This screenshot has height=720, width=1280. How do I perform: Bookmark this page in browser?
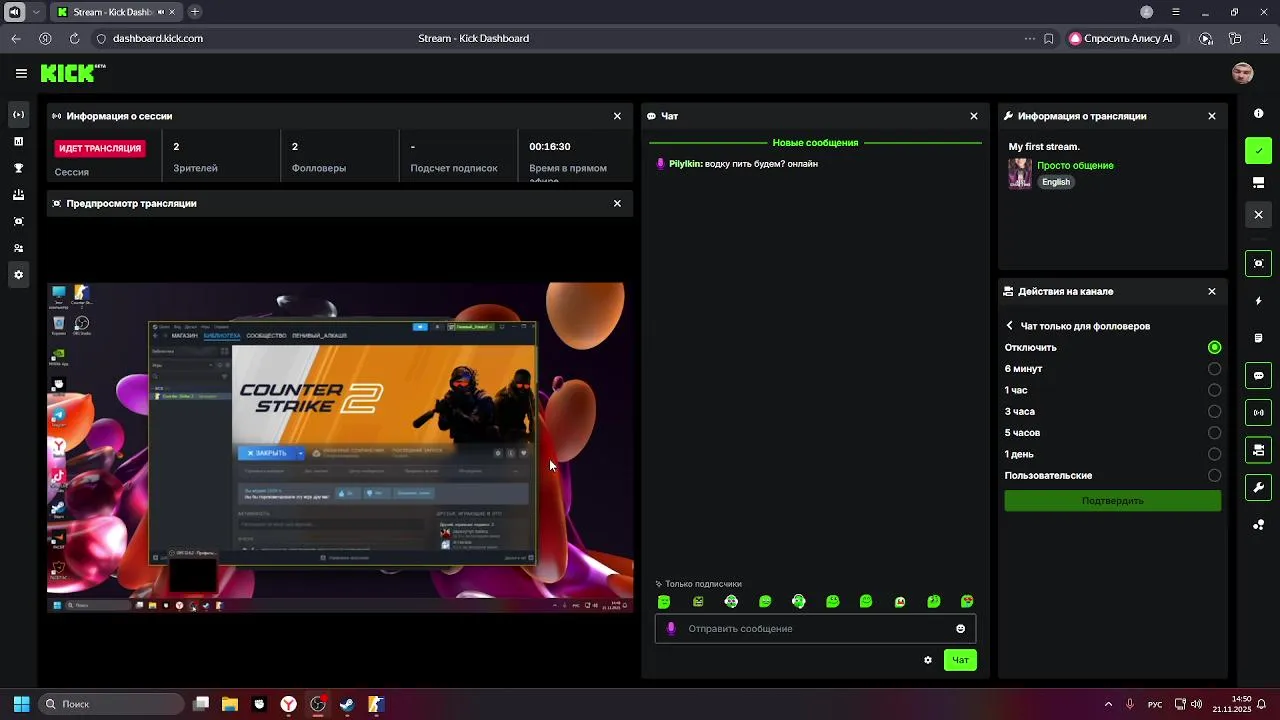(x=1048, y=39)
